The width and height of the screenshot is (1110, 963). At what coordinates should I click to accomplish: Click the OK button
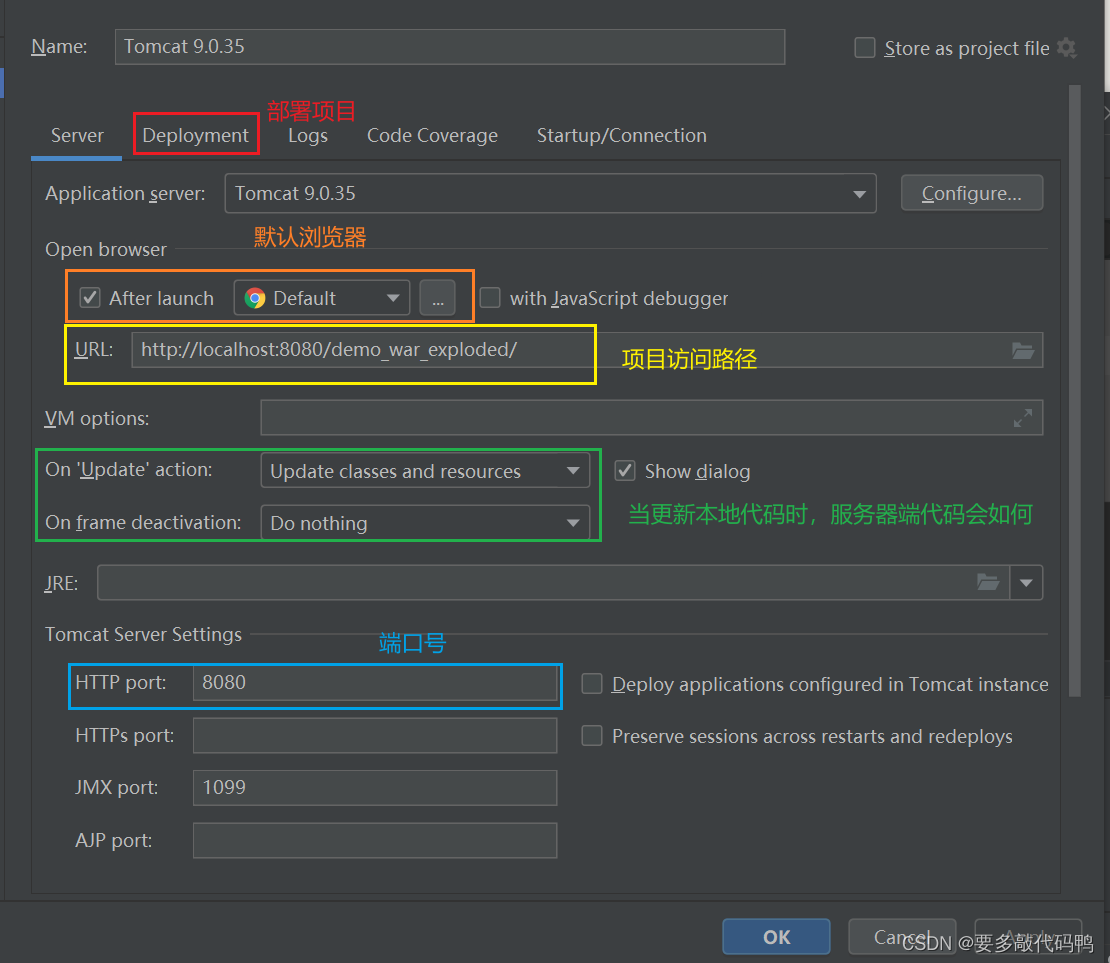coord(776,936)
